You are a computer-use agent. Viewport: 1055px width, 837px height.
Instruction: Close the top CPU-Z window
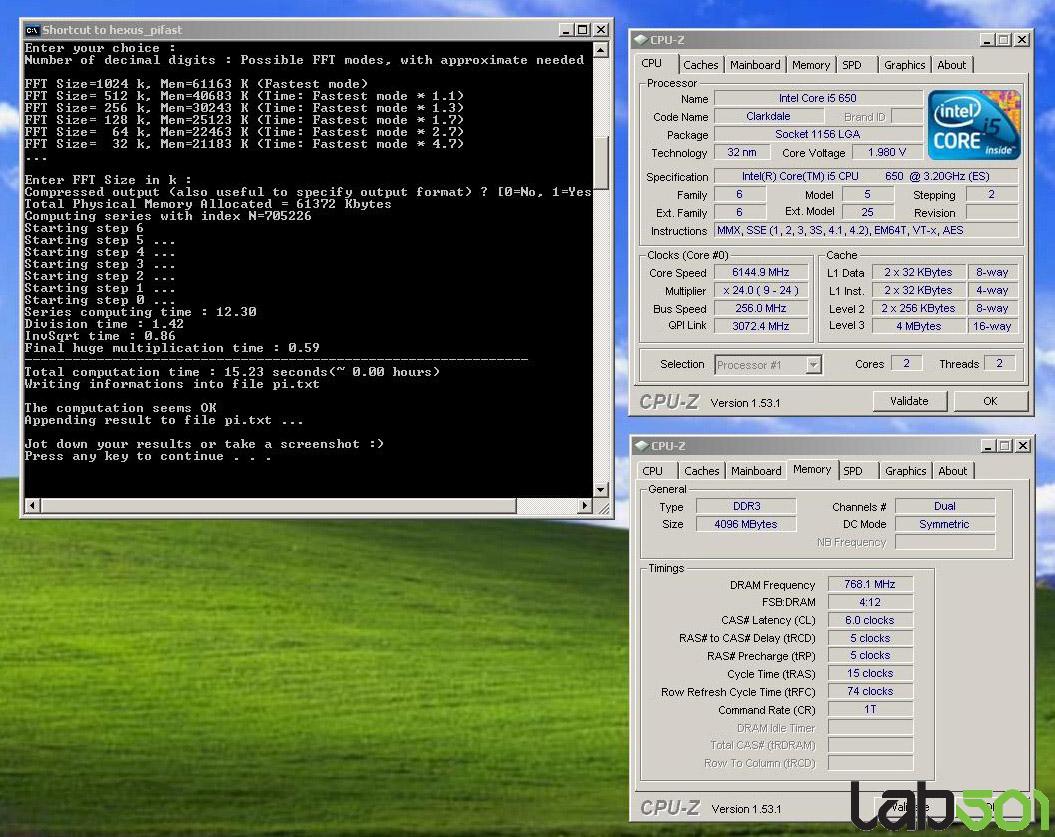(1021, 40)
